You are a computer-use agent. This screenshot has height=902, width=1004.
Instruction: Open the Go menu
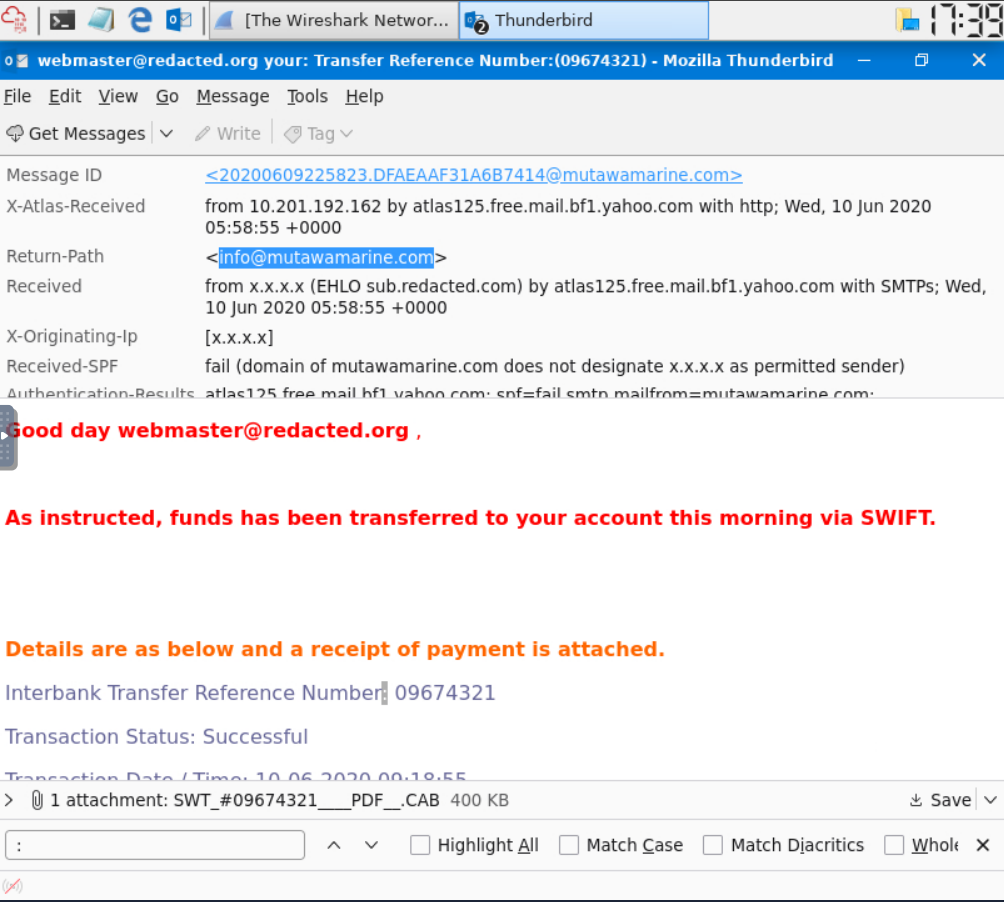(167, 97)
